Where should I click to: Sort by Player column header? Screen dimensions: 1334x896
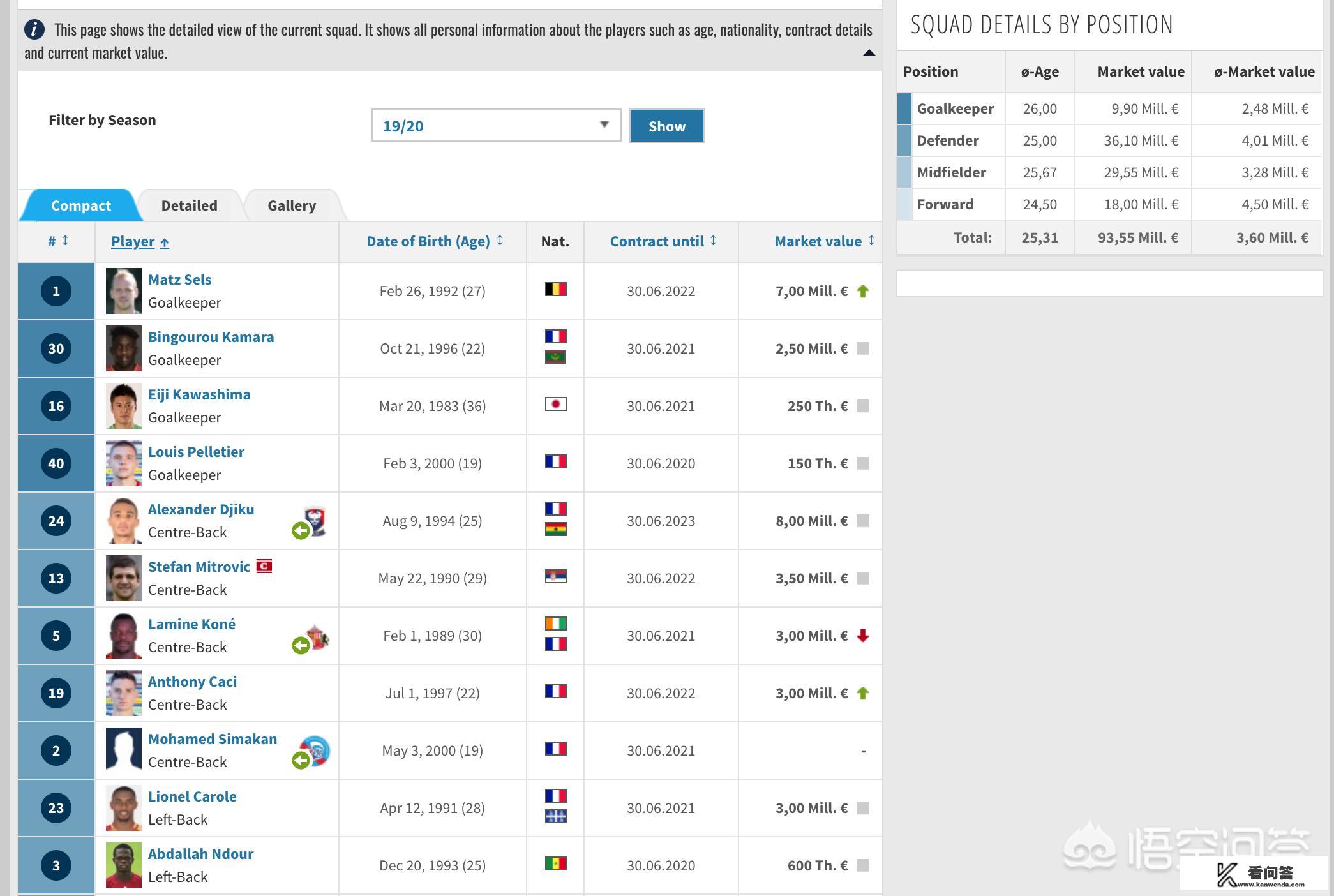[140, 241]
